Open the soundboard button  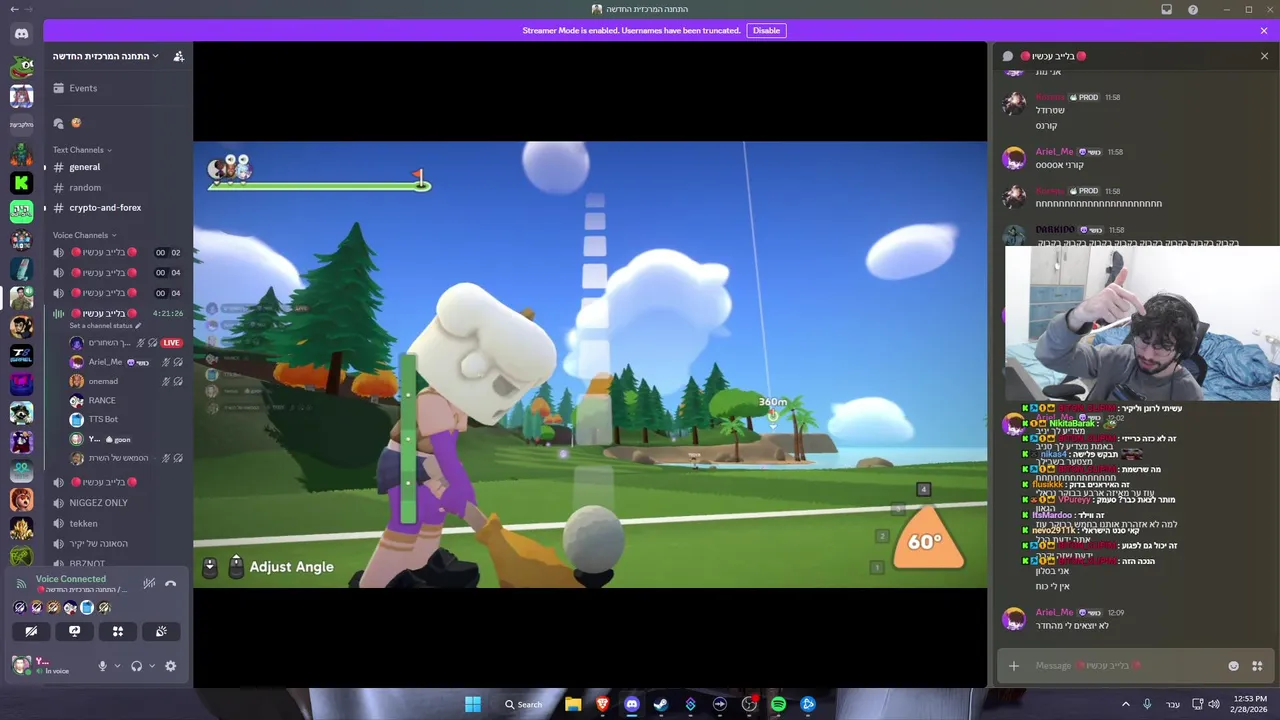pyautogui.click(x=161, y=631)
